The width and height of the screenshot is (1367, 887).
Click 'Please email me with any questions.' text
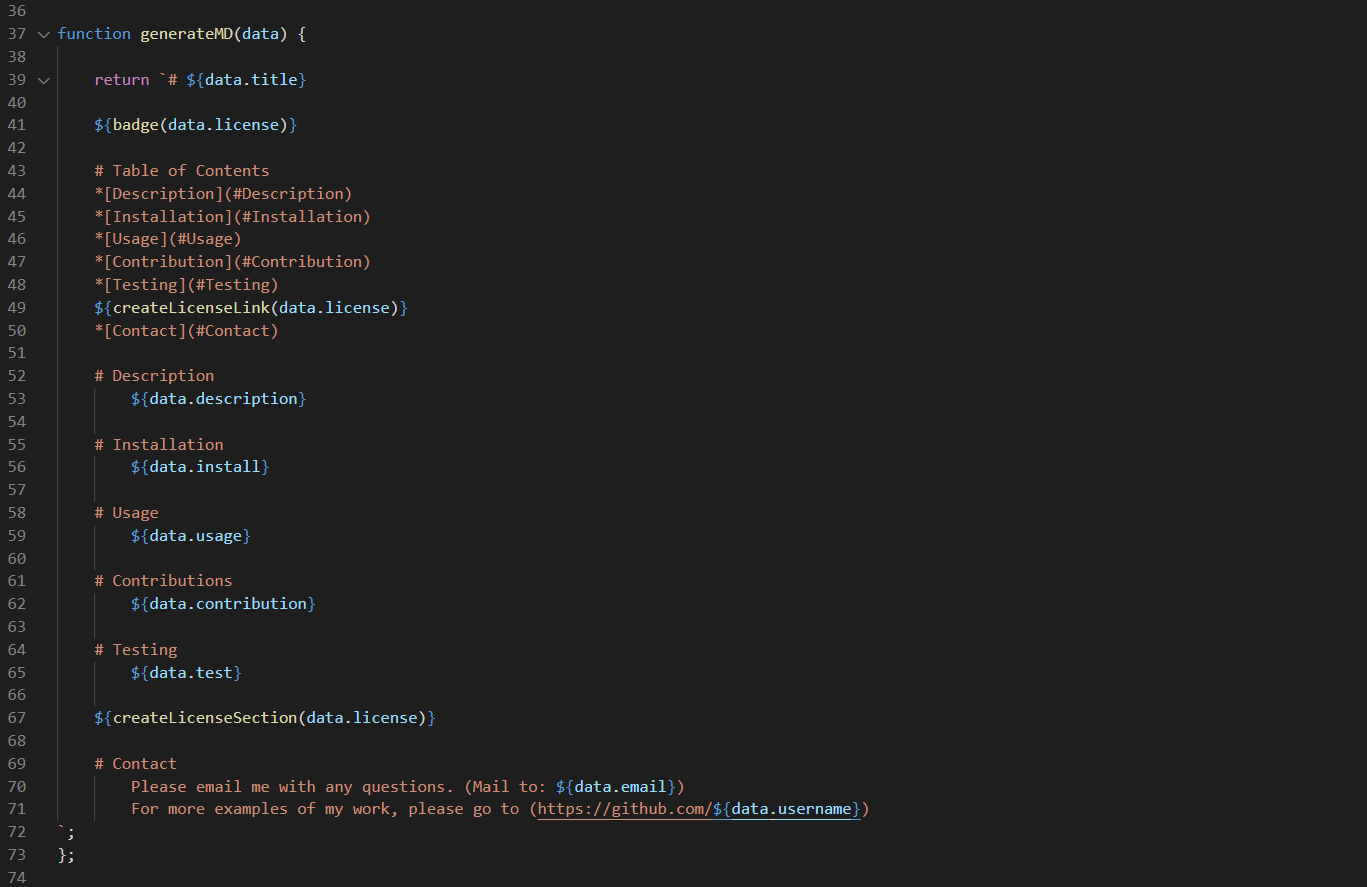pyautogui.click(x=293, y=787)
